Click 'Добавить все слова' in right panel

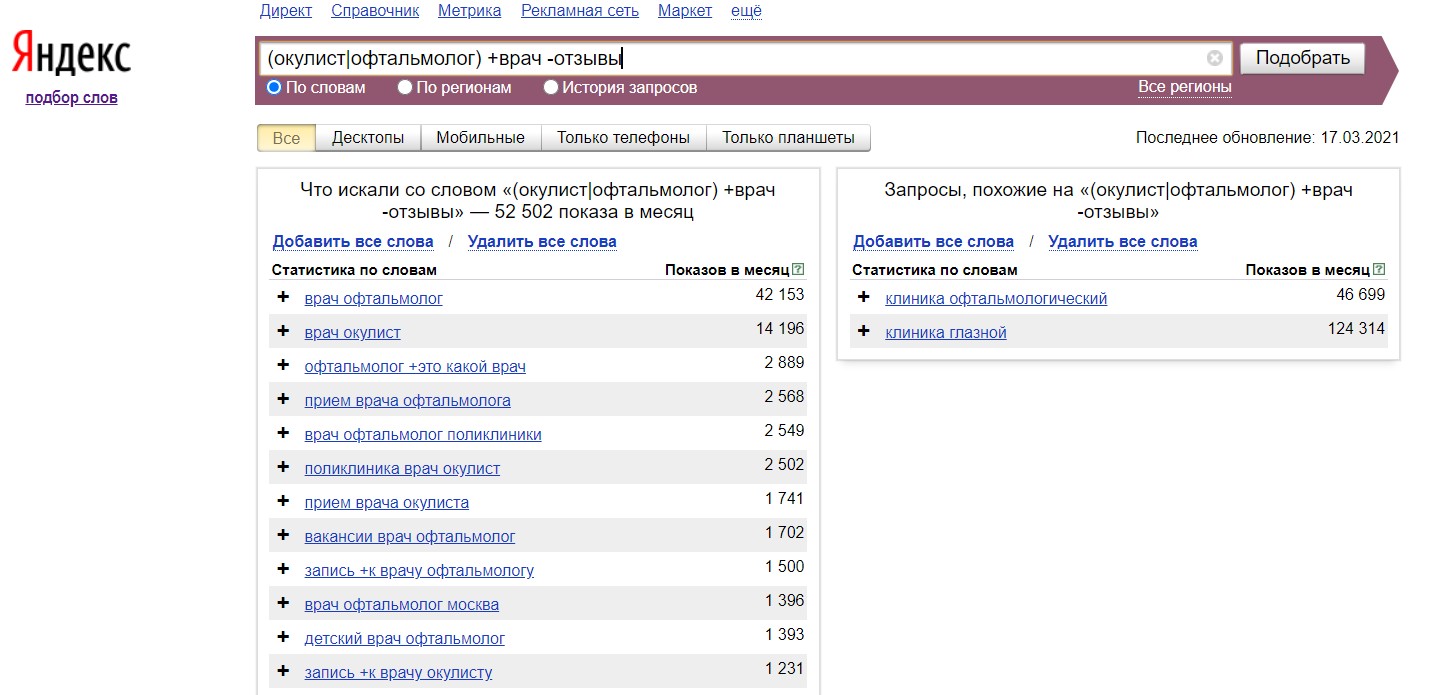pos(933,241)
